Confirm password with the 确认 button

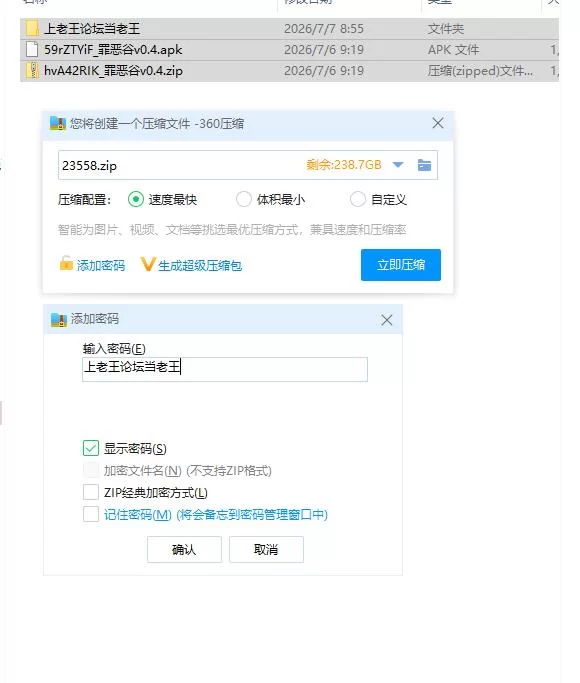tap(184, 550)
